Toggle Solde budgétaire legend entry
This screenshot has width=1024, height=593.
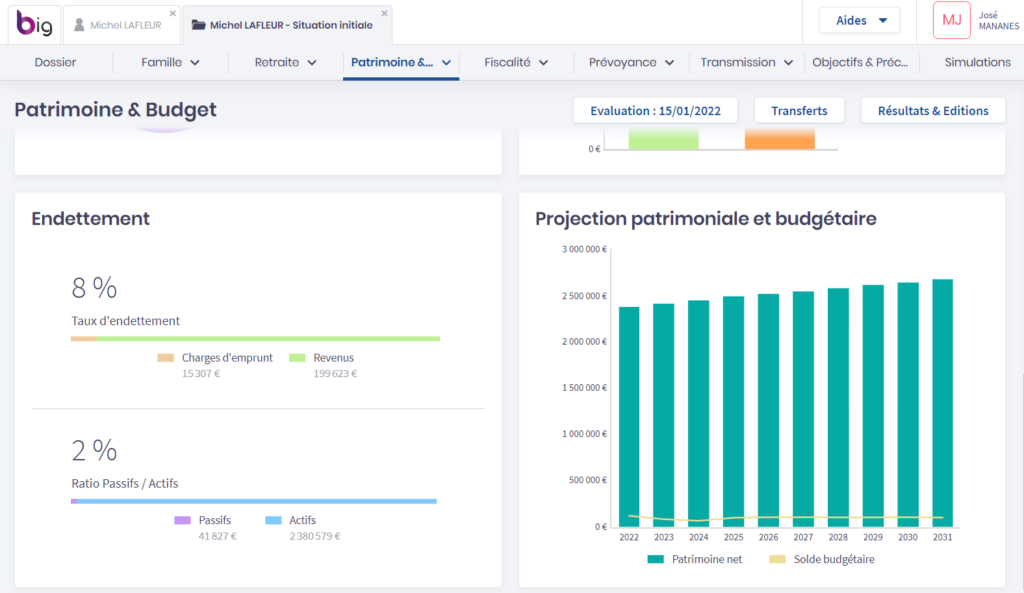[820, 559]
